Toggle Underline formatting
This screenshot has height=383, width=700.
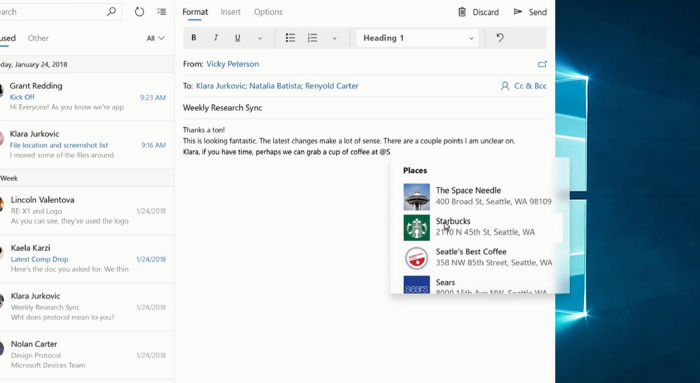click(238, 38)
